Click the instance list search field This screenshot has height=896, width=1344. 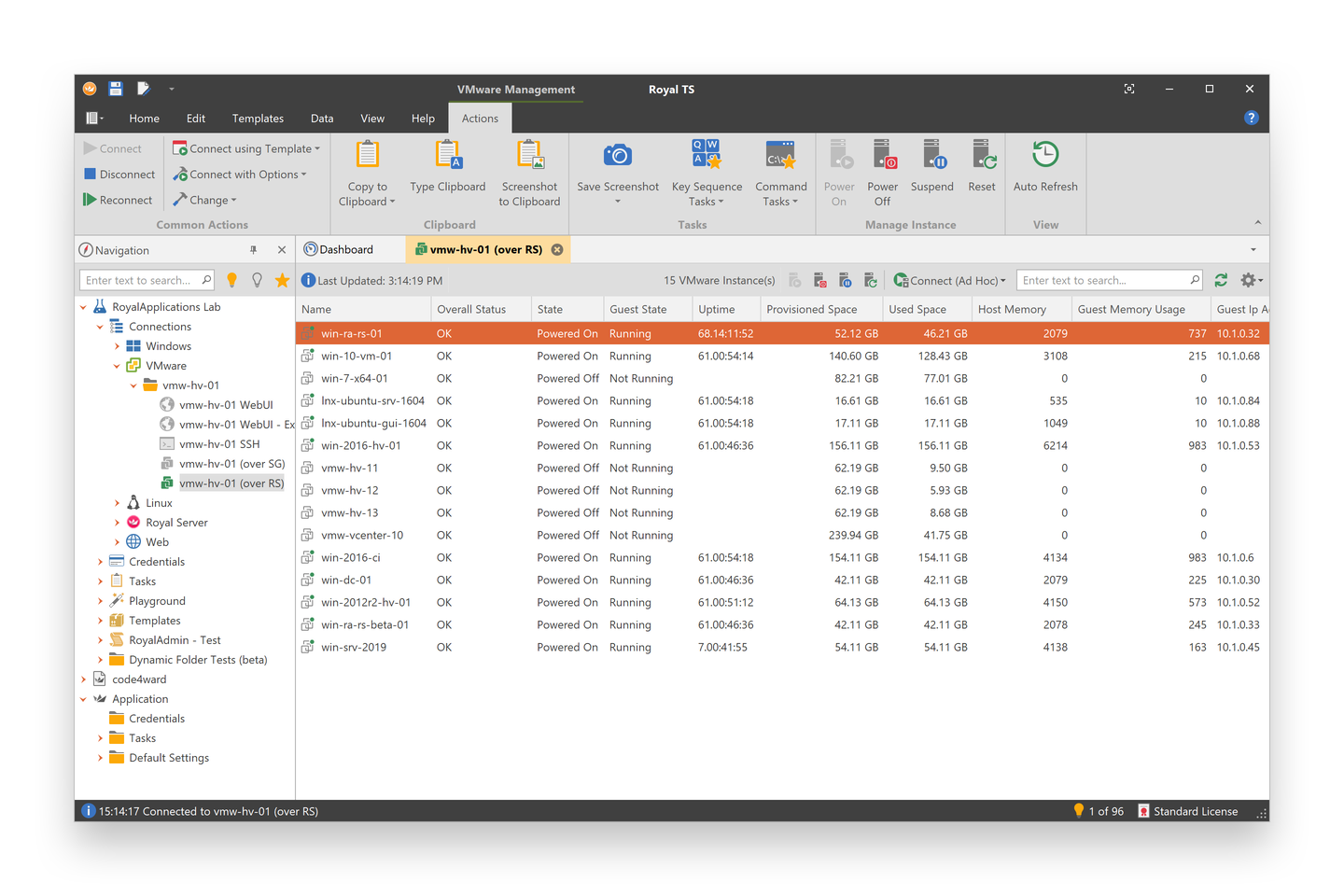(x=1101, y=280)
